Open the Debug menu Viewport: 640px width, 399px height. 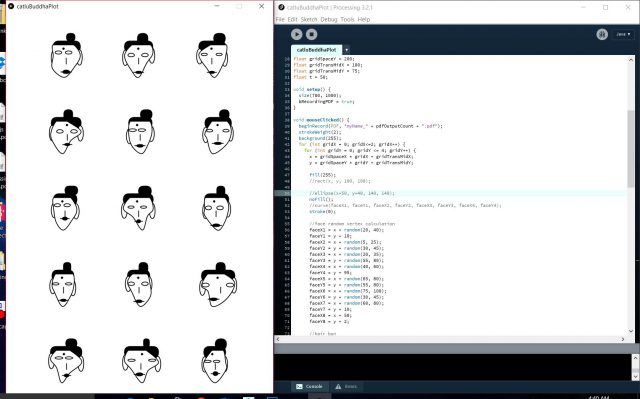tap(329, 19)
